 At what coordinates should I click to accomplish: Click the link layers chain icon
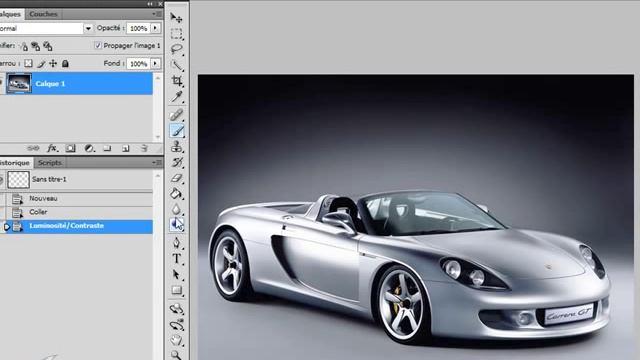click(x=33, y=148)
